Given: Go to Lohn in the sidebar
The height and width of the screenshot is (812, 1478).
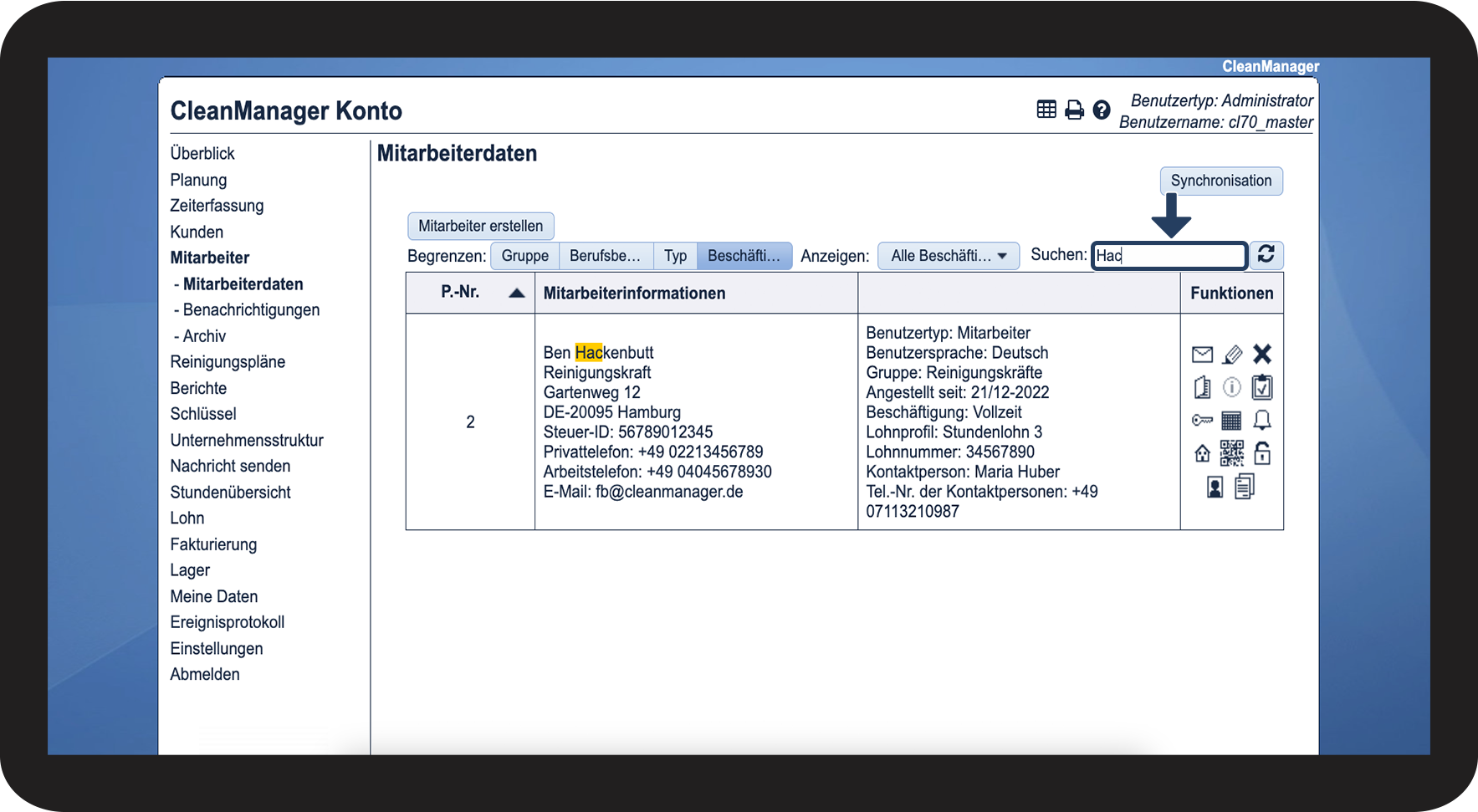Looking at the screenshot, I should tap(187, 518).
